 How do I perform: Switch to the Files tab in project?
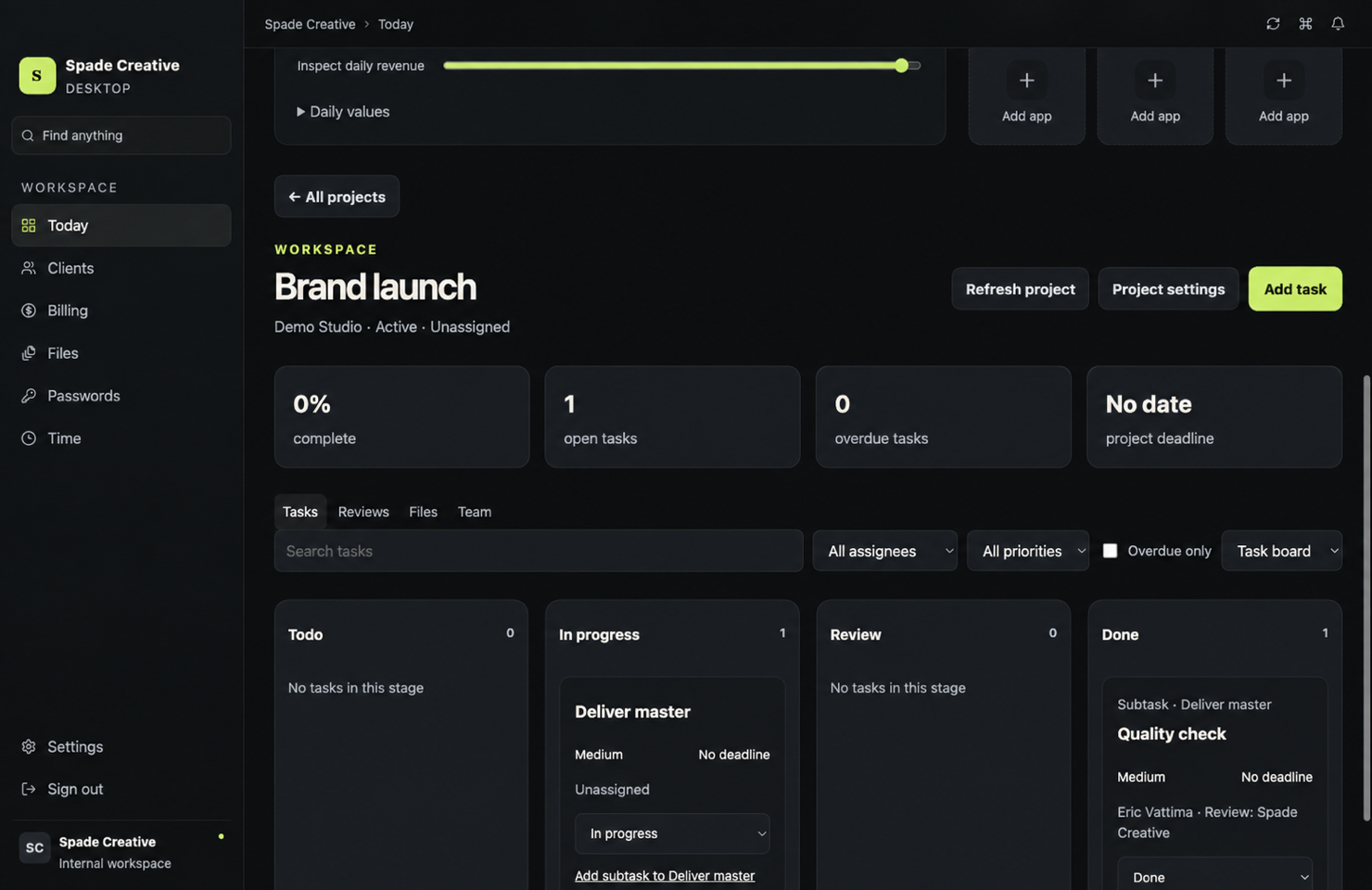[423, 512]
